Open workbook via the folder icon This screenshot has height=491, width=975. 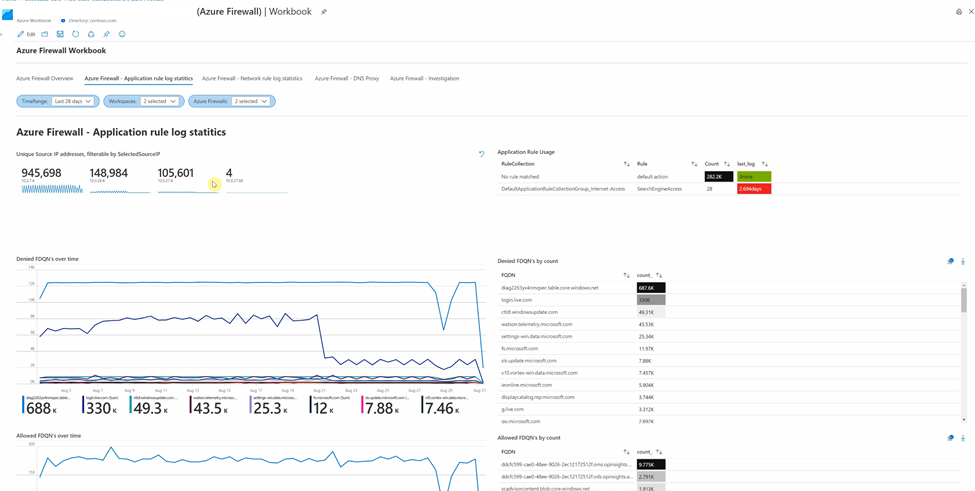coord(45,34)
